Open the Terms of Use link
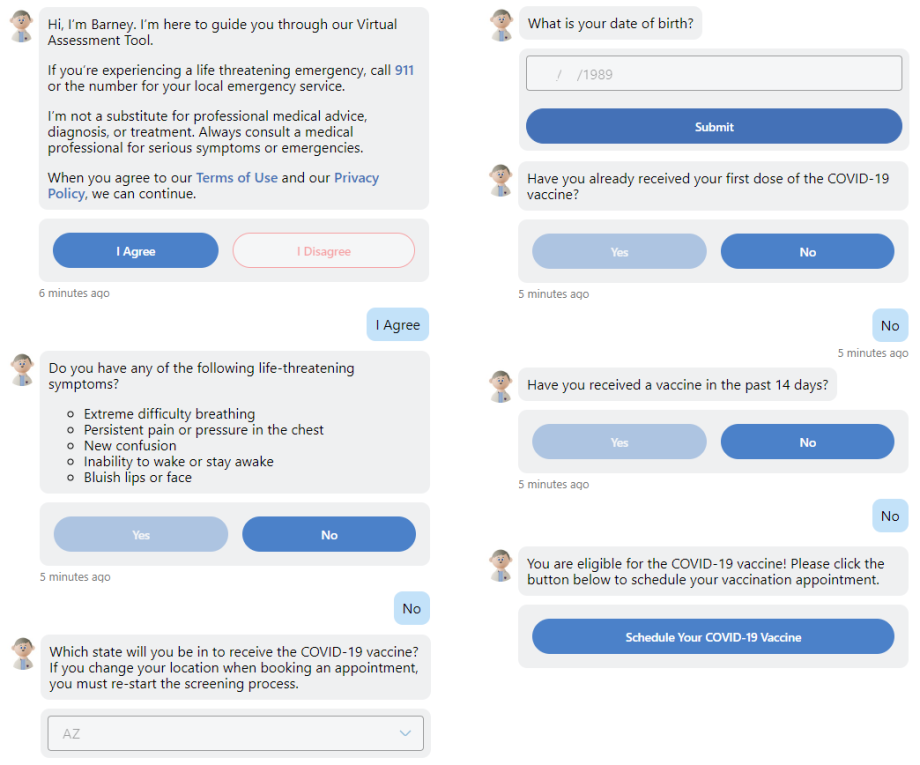The width and height of the screenshot is (920, 765). [237, 178]
